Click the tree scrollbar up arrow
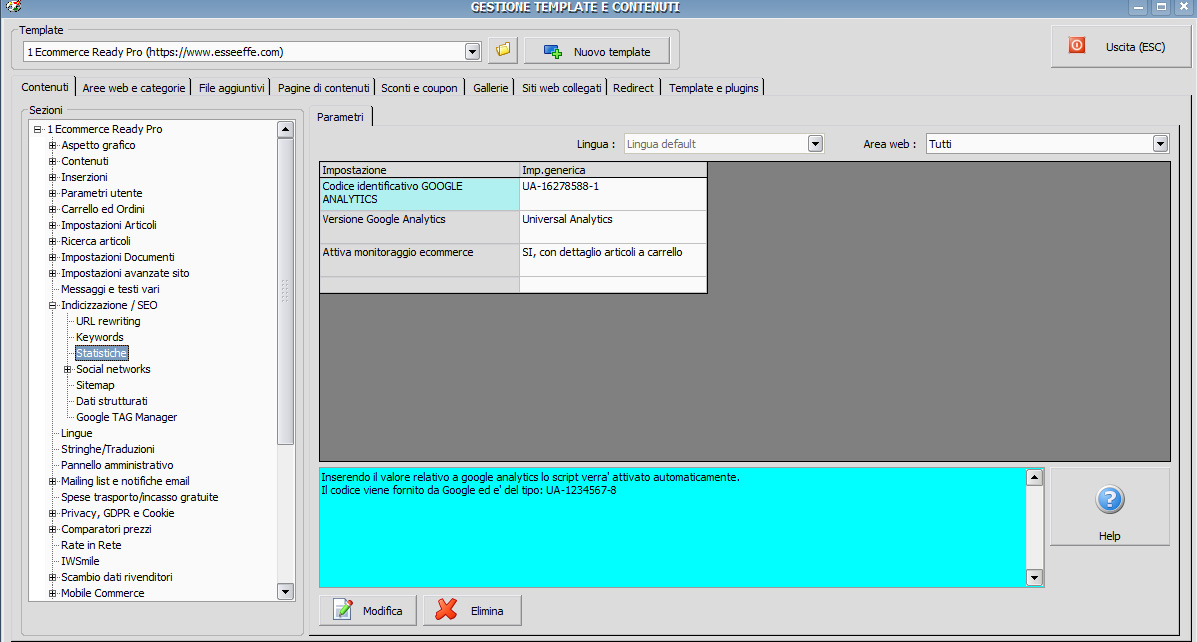1197x642 pixels. [286, 129]
